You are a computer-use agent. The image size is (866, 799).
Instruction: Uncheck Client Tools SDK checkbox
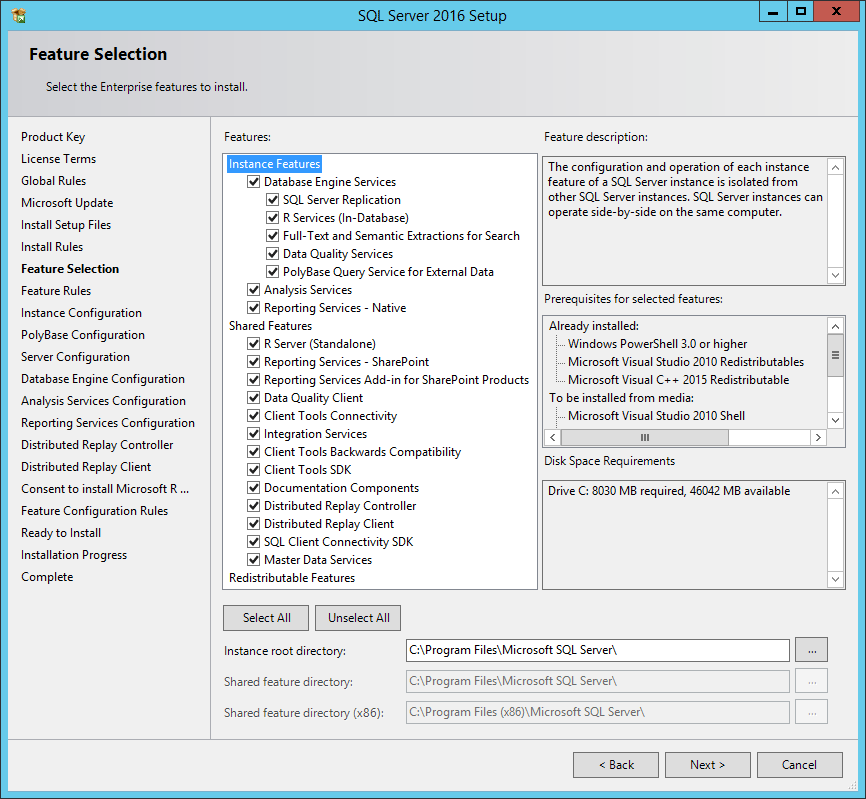(x=254, y=470)
